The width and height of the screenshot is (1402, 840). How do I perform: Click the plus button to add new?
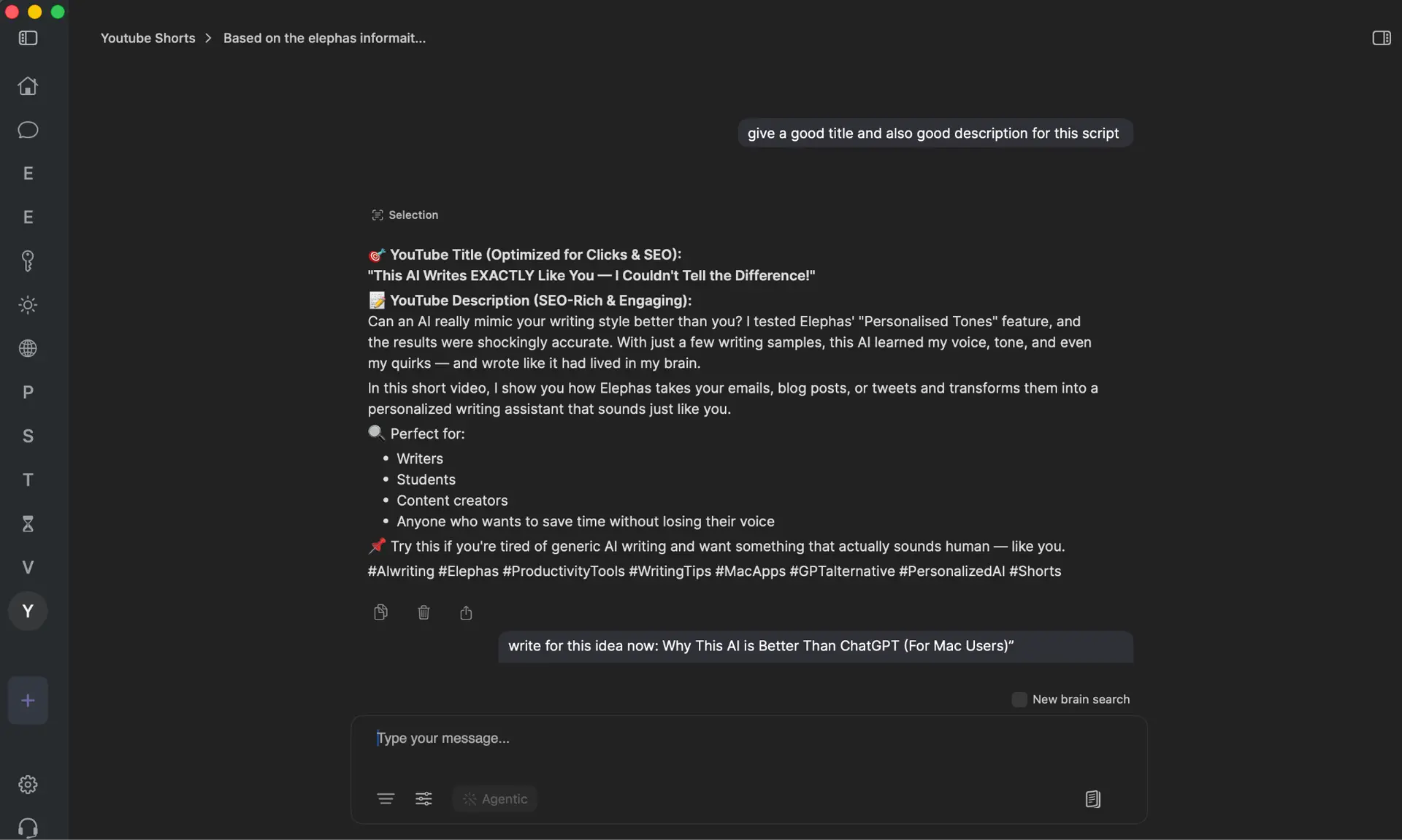[28, 701]
